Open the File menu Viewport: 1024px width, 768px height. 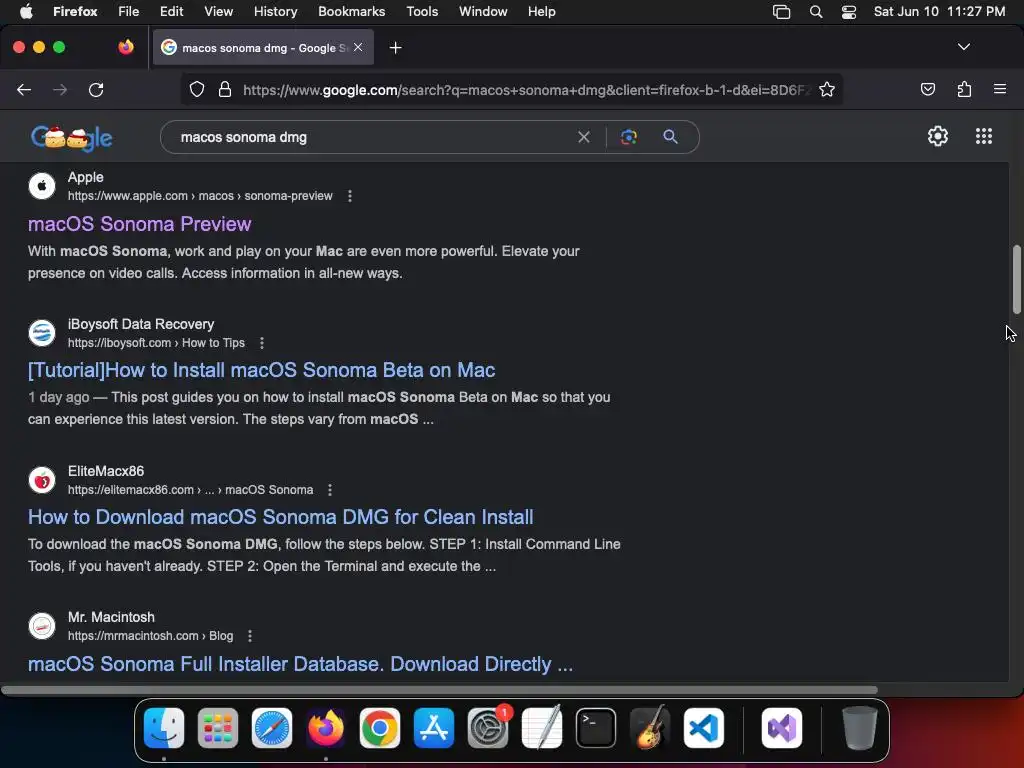coord(129,11)
